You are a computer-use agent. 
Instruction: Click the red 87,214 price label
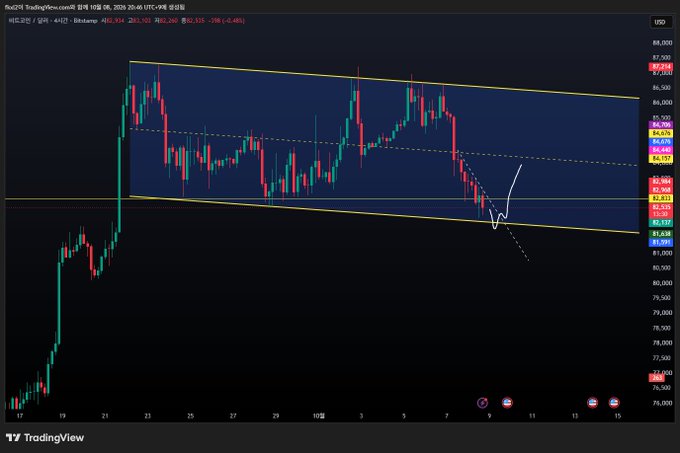tap(661, 66)
